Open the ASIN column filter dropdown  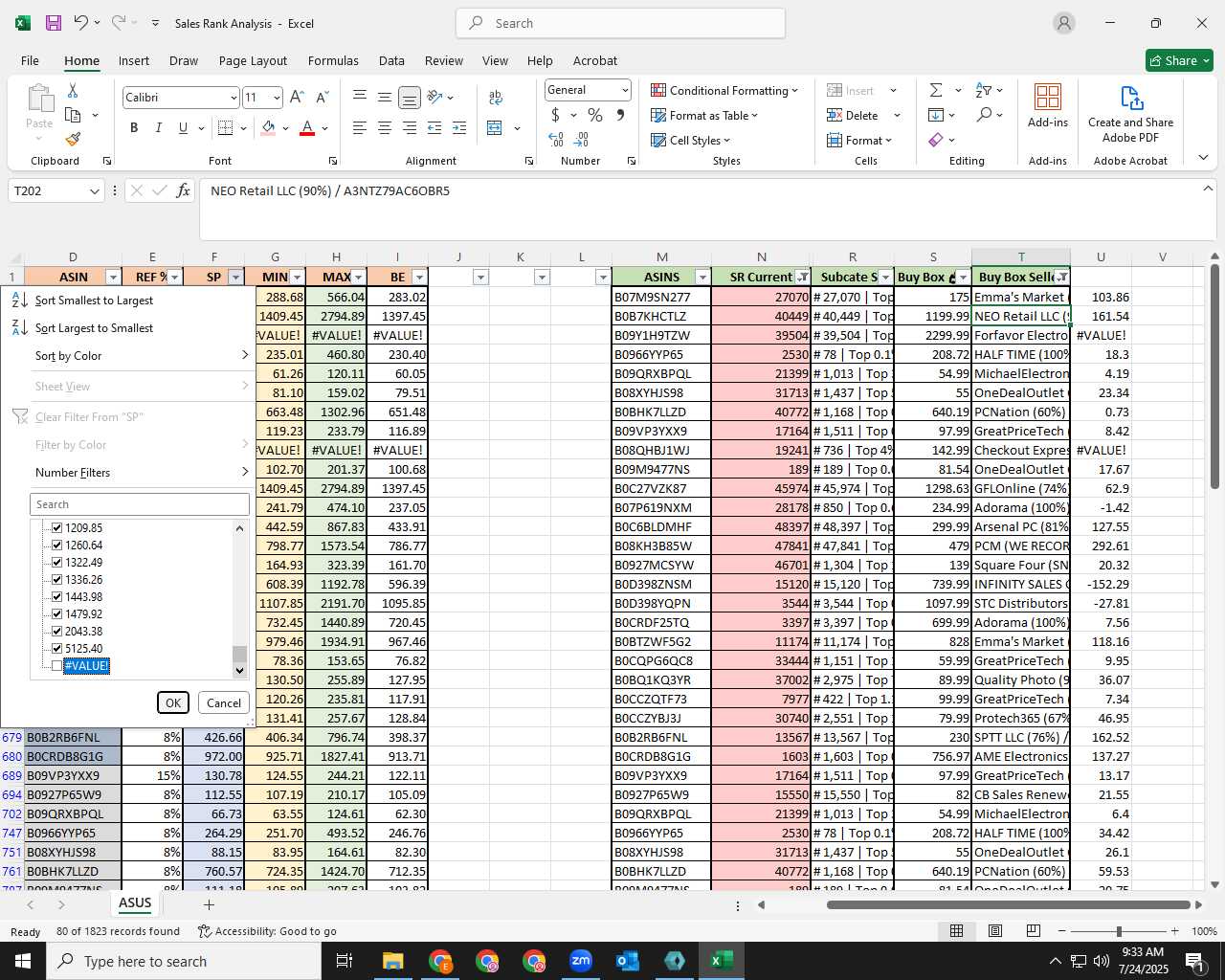pos(113,278)
